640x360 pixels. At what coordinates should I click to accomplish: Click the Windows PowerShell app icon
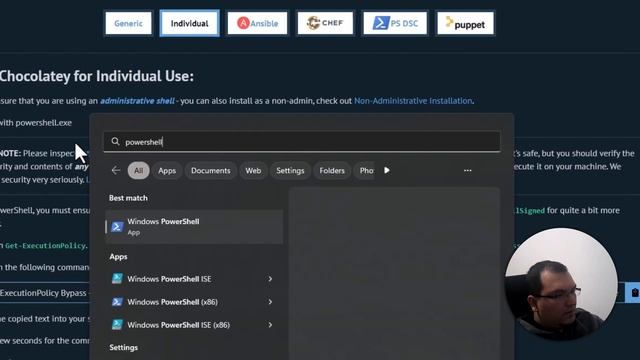click(117, 227)
